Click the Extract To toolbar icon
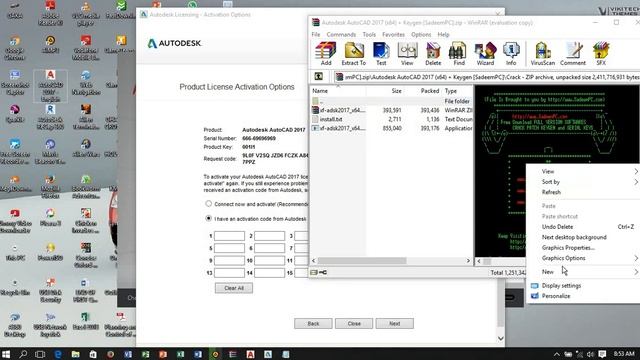The width and height of the screenshot is (640, 360). (353, 53)
